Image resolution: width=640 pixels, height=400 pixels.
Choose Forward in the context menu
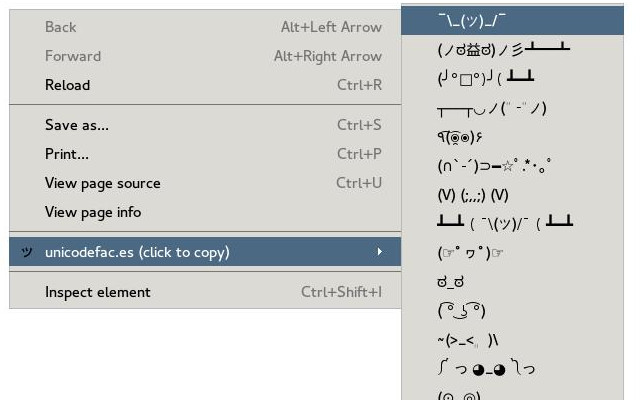[x=205, y=56]
